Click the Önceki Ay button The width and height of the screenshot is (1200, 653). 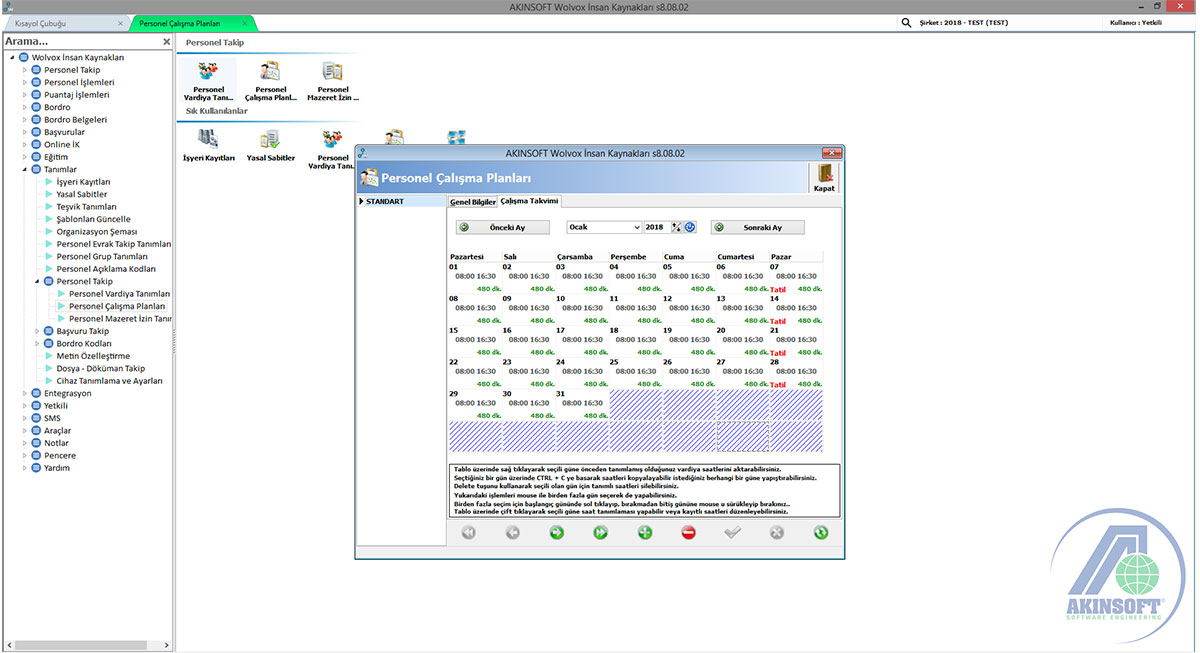click(x=505, y=227)
